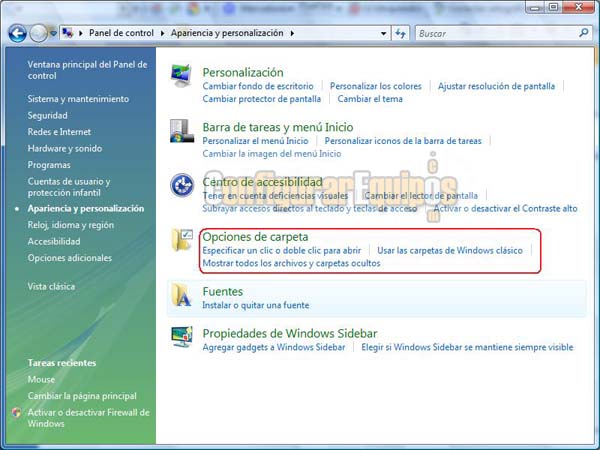The height and width of the screenshot is (450, 600).
Task: Expand arrow after Panel de control breadcrumb
Action: pos(162,33)
